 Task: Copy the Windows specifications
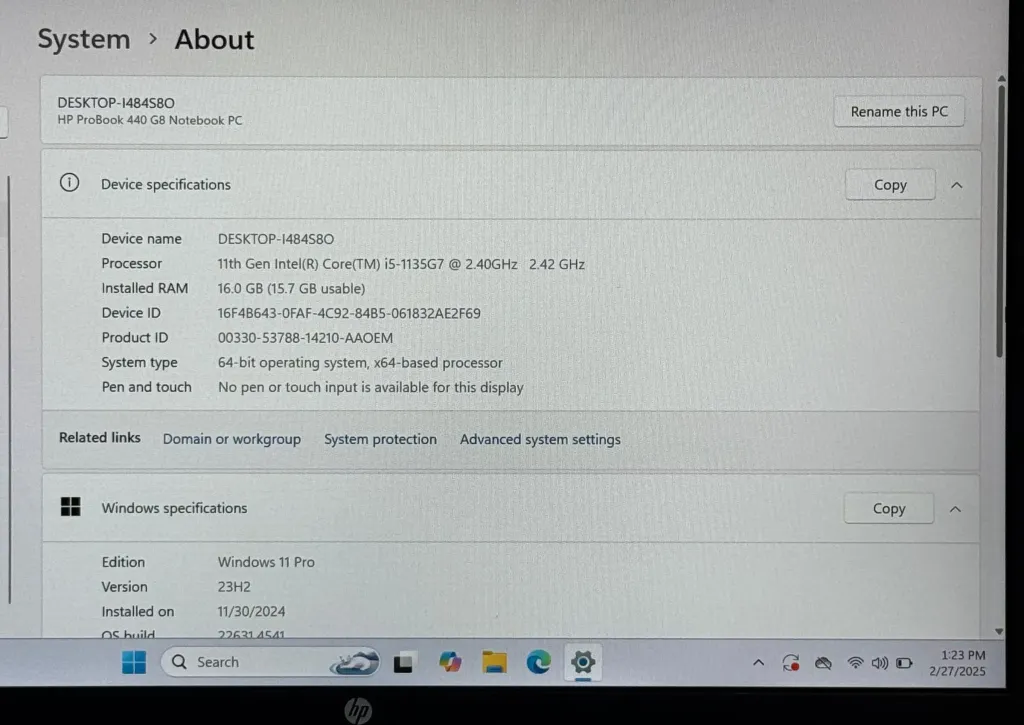point(889,508)
